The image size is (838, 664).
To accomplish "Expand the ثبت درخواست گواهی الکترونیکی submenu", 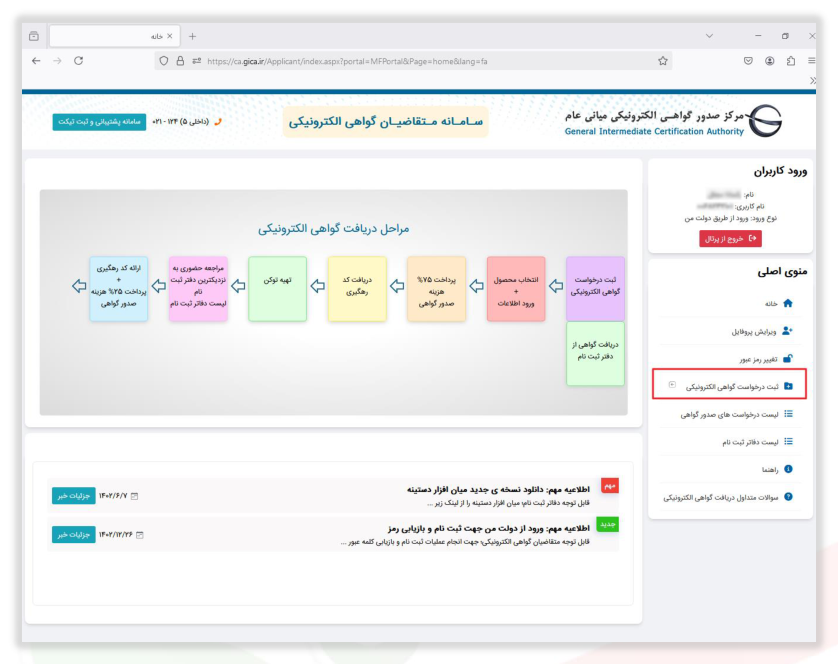I will (x=672, y=385).
